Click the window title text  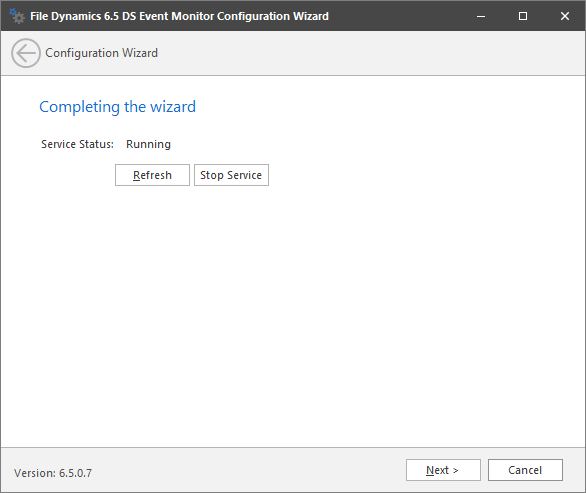pyautogui.click(x=179, y=16)
